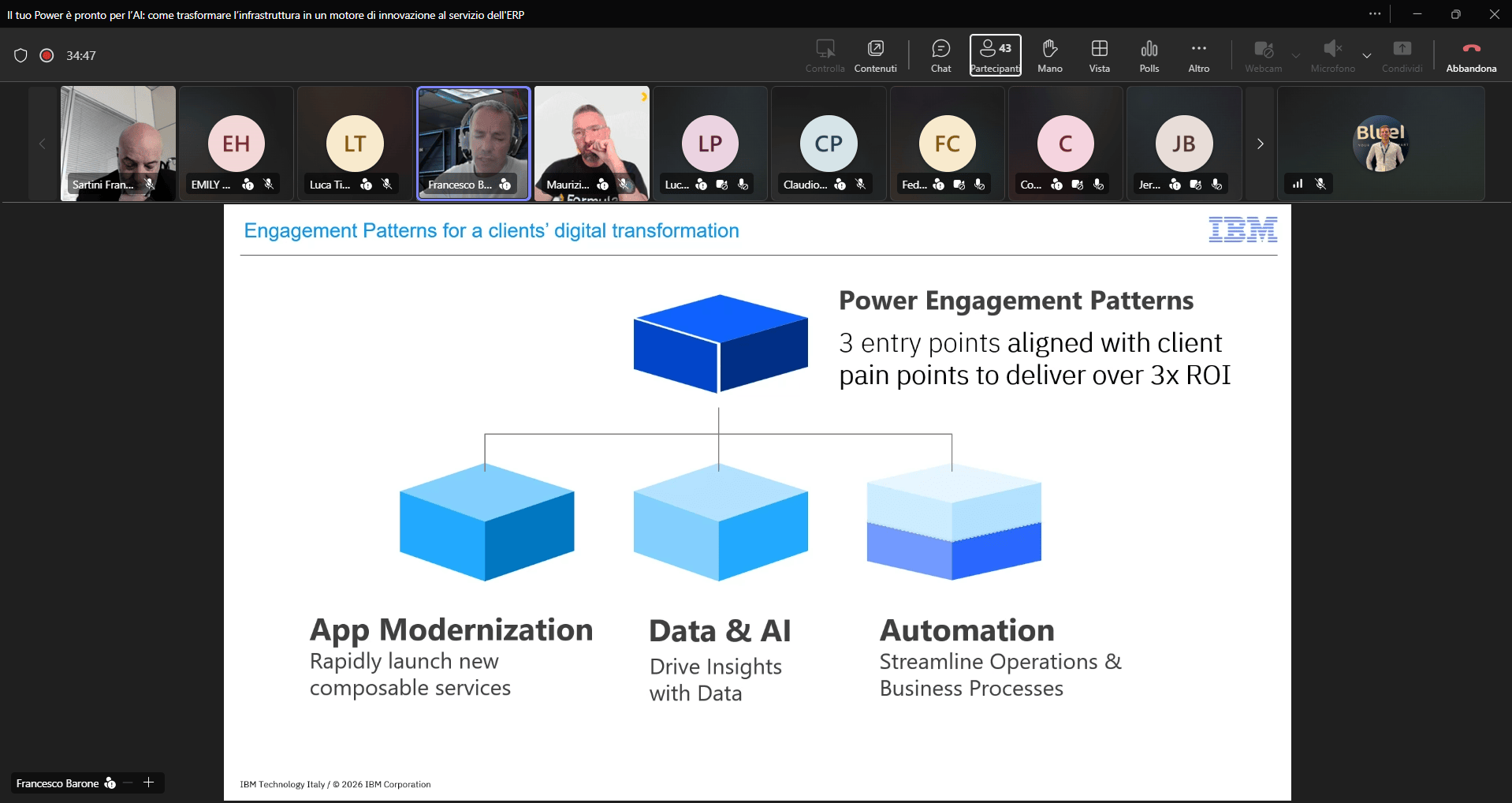
Task: Click the Condividi share screen button
Action: (1402, 56)
